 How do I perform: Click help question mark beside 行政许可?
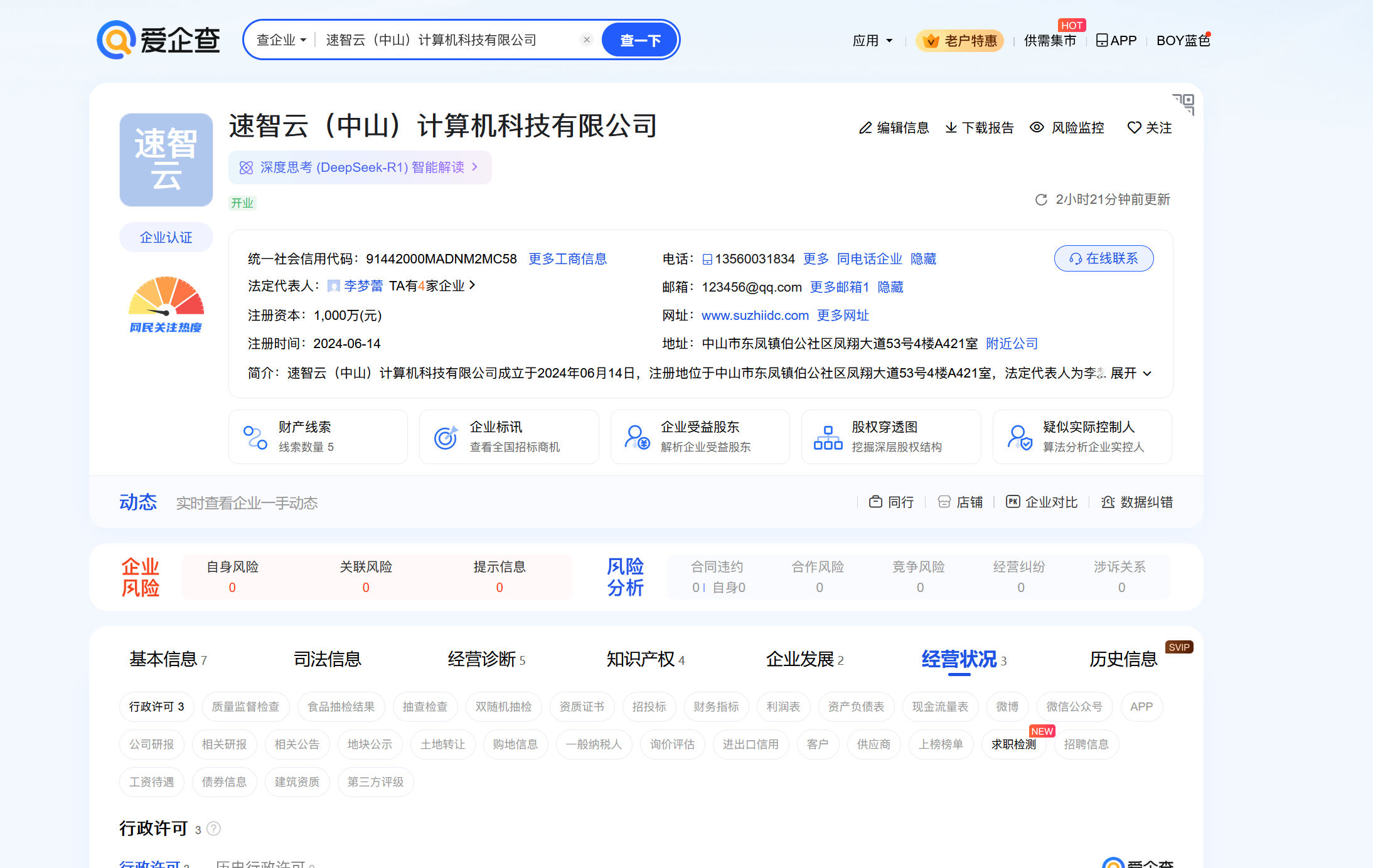[214, 828]
